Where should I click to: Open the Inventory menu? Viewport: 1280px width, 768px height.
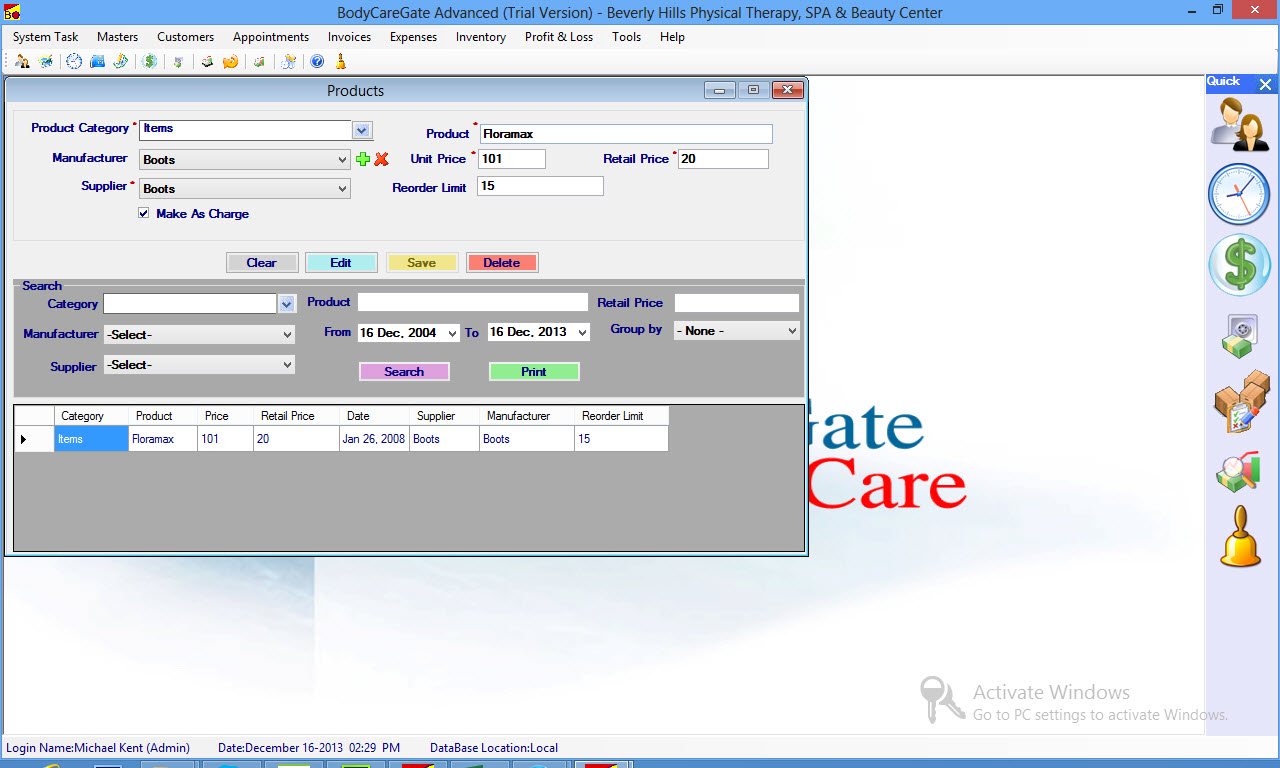point(480,37)
